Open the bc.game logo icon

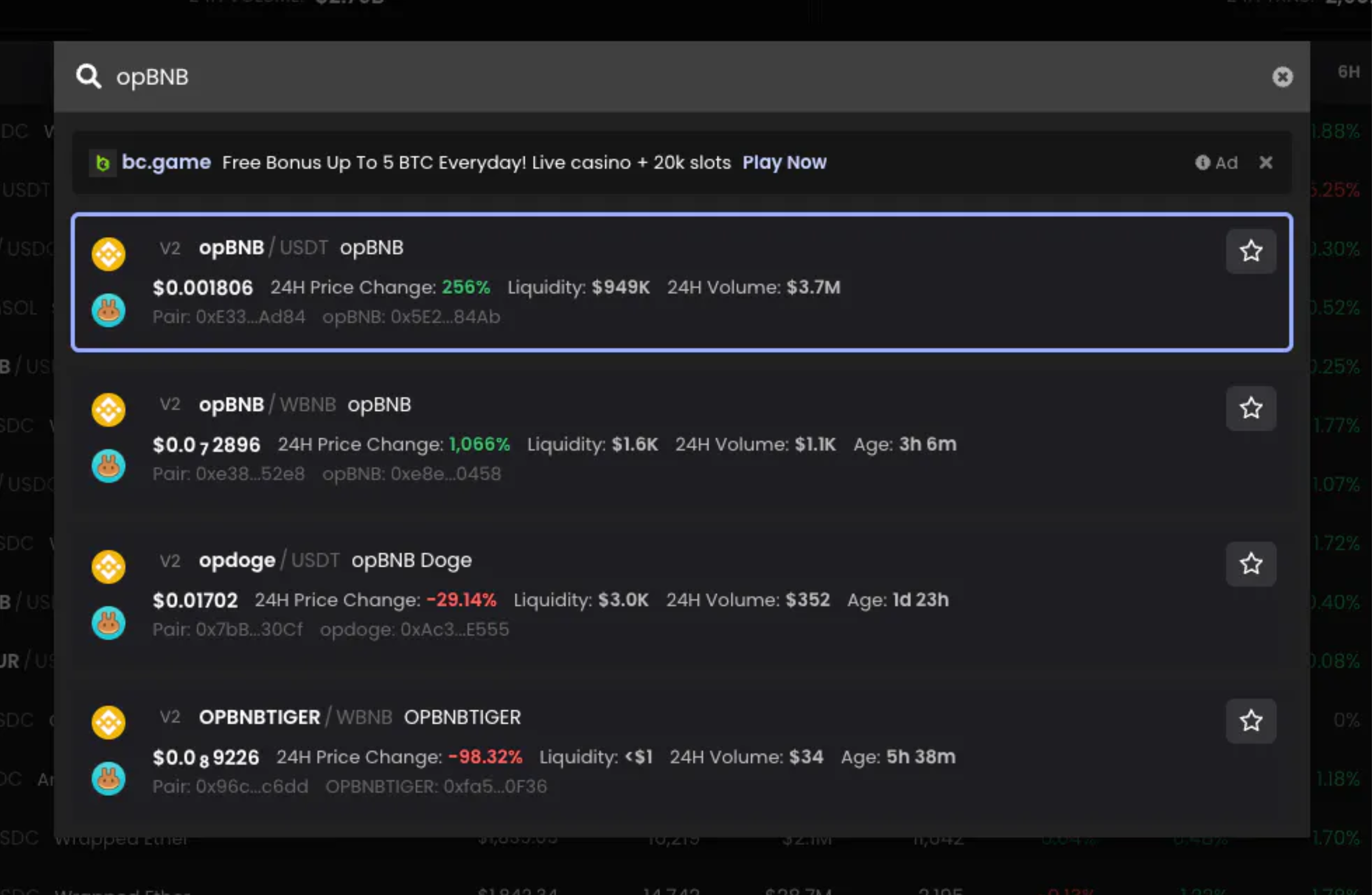pyautogui.click(x=103, y=163)
